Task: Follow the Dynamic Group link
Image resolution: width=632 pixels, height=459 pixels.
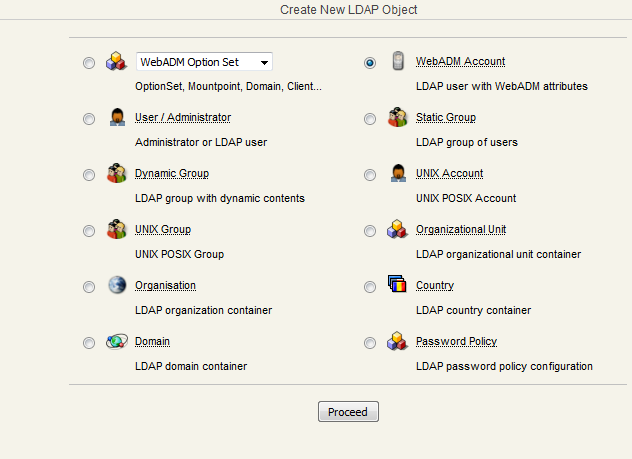Action: [172, 173]
